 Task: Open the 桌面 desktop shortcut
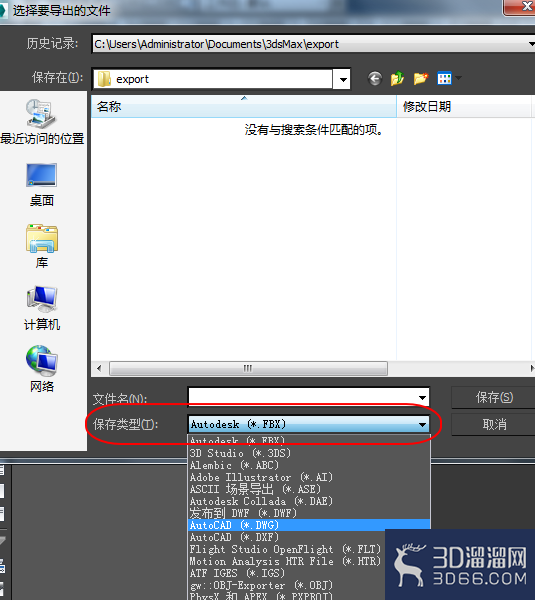[42, 185]
